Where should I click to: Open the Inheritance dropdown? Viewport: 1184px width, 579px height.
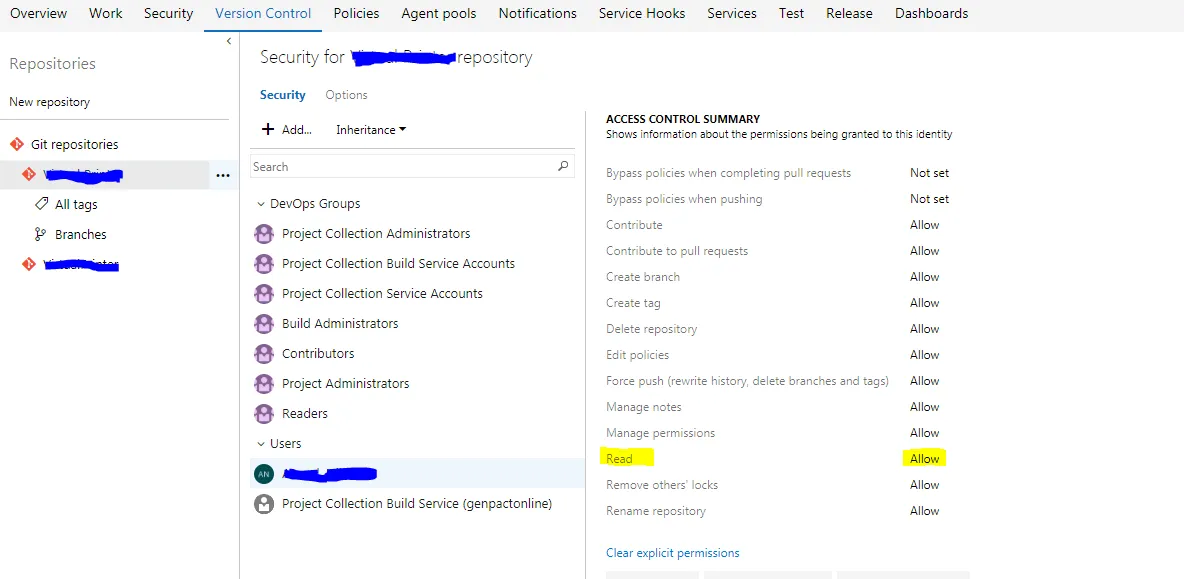[x=371, y=130]
